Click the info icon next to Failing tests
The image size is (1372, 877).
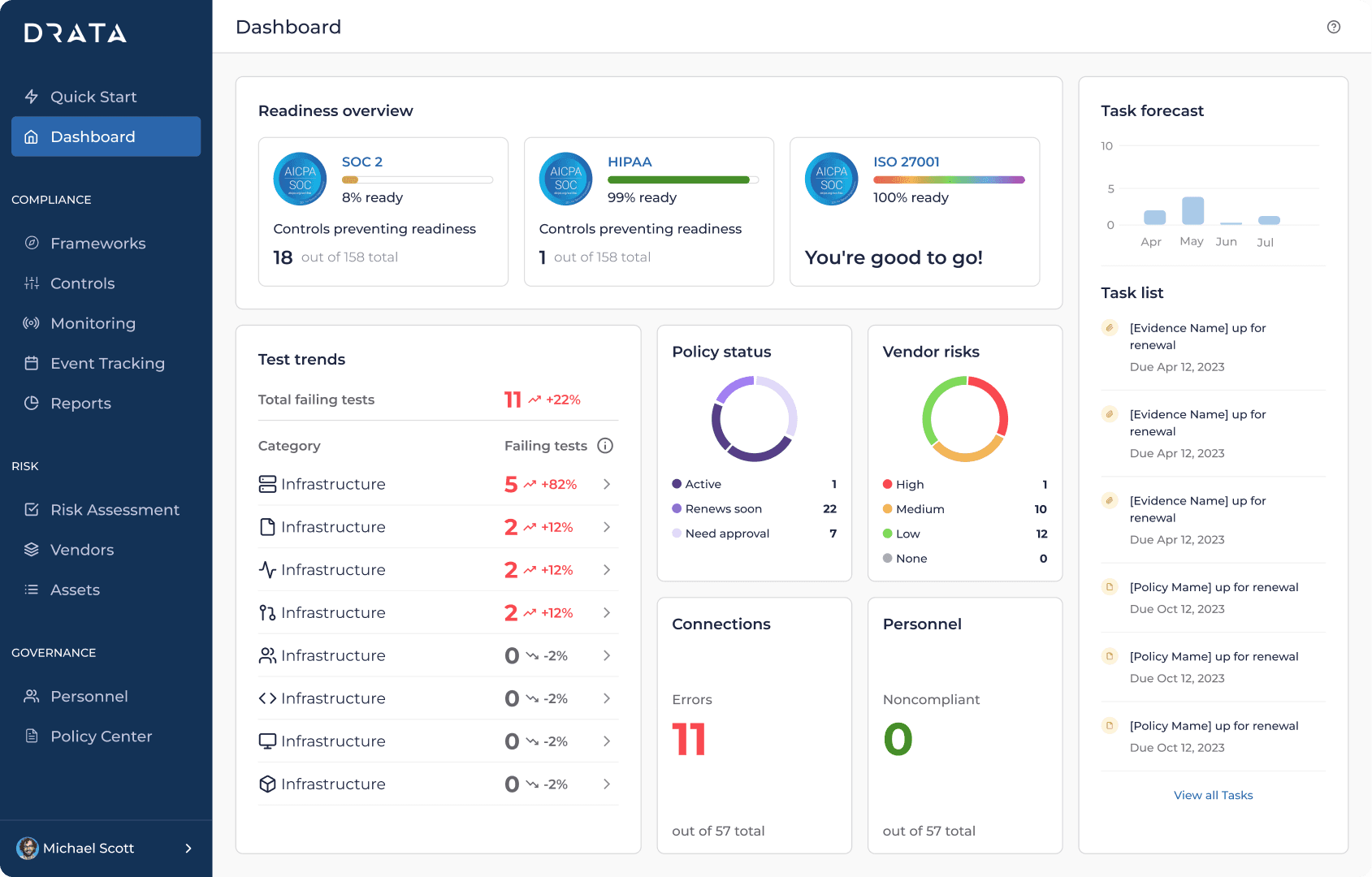click(605, 445)
